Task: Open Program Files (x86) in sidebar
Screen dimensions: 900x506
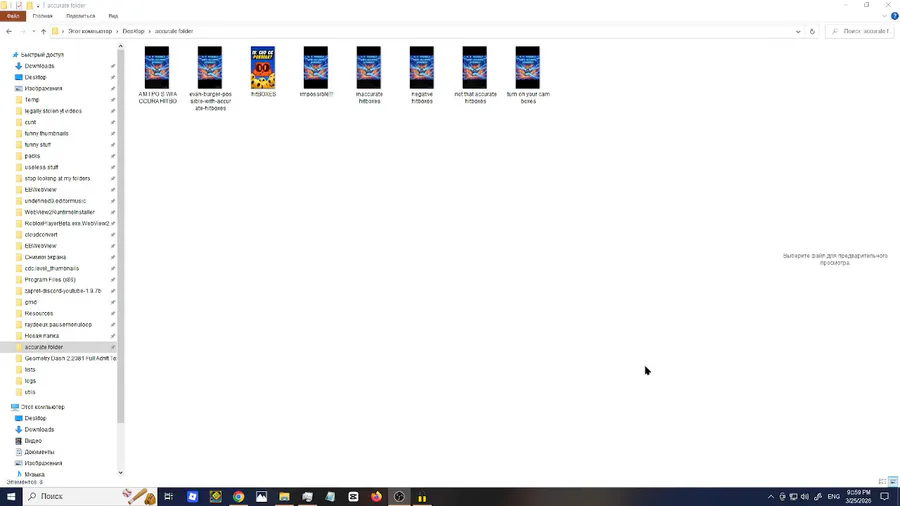Action: click(50, 280)
